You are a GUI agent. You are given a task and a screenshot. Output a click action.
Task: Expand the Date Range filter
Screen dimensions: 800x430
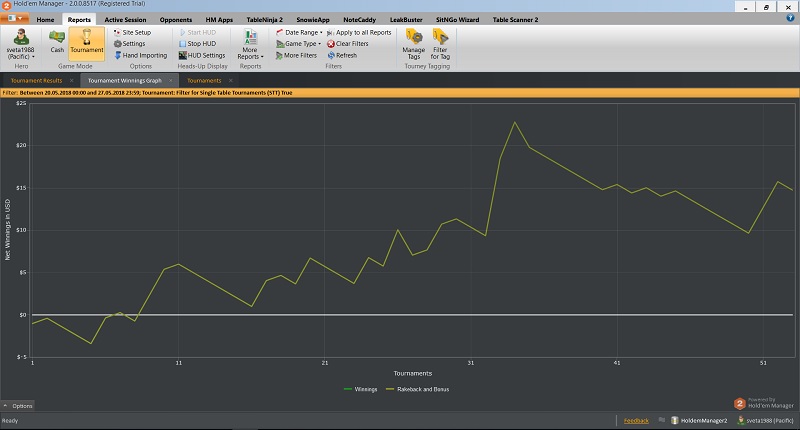(299, 32)
